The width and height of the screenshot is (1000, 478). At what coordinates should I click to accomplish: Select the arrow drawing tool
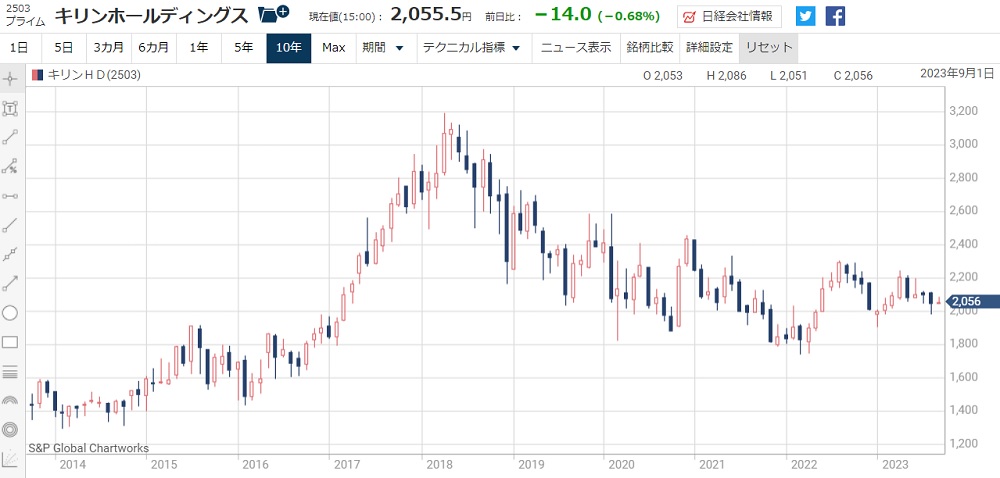point(10,284)
